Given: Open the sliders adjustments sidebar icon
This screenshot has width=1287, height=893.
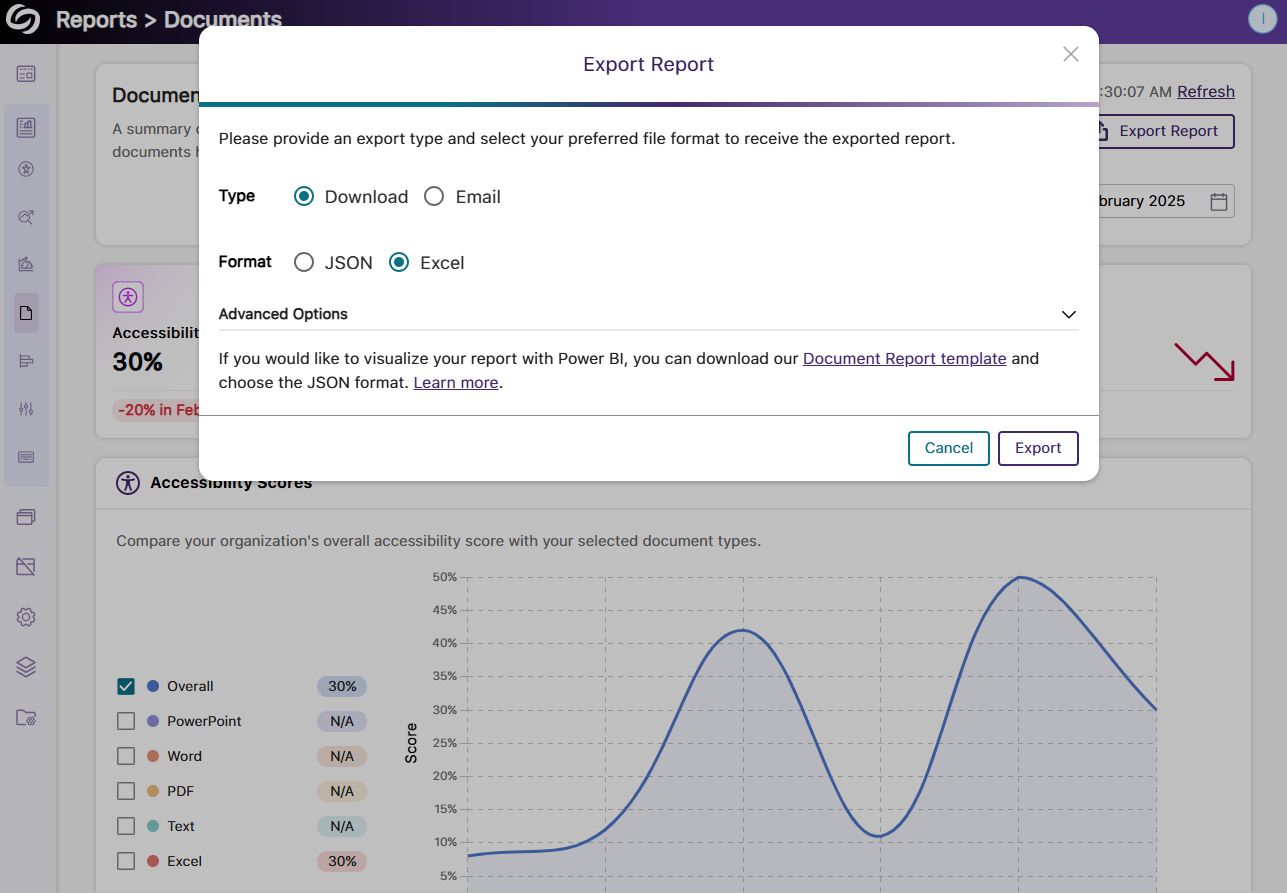Looking at the screenshot, I should tap(26, 409).
